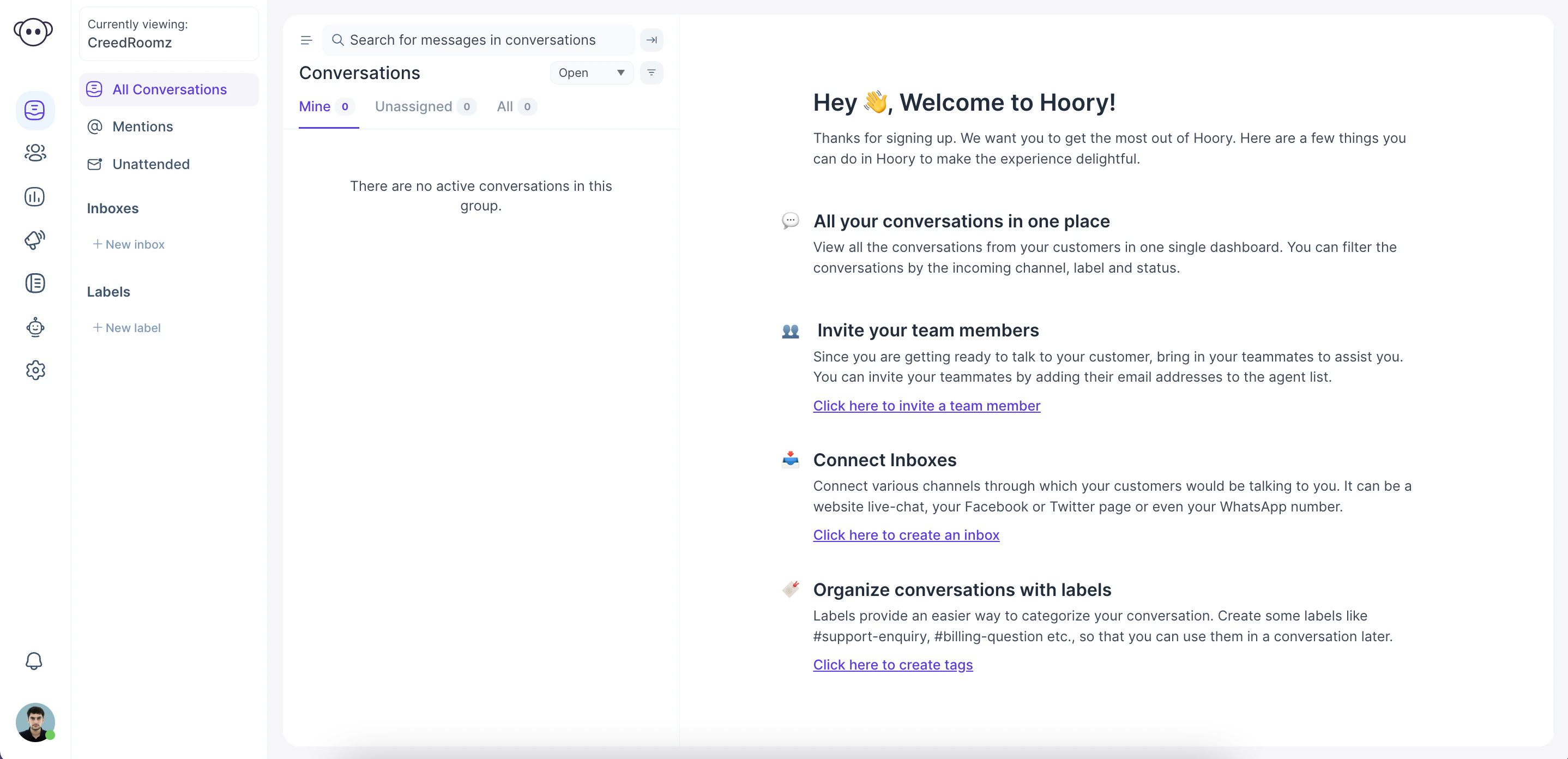
Task: Click the Settings gear icon
Action: [35, 370]
